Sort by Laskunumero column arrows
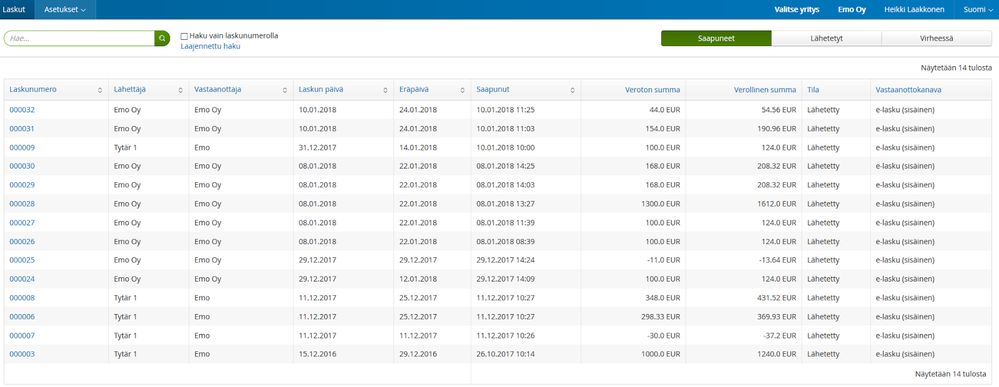This screenshot has height=387, width=999. coord(100,90)
